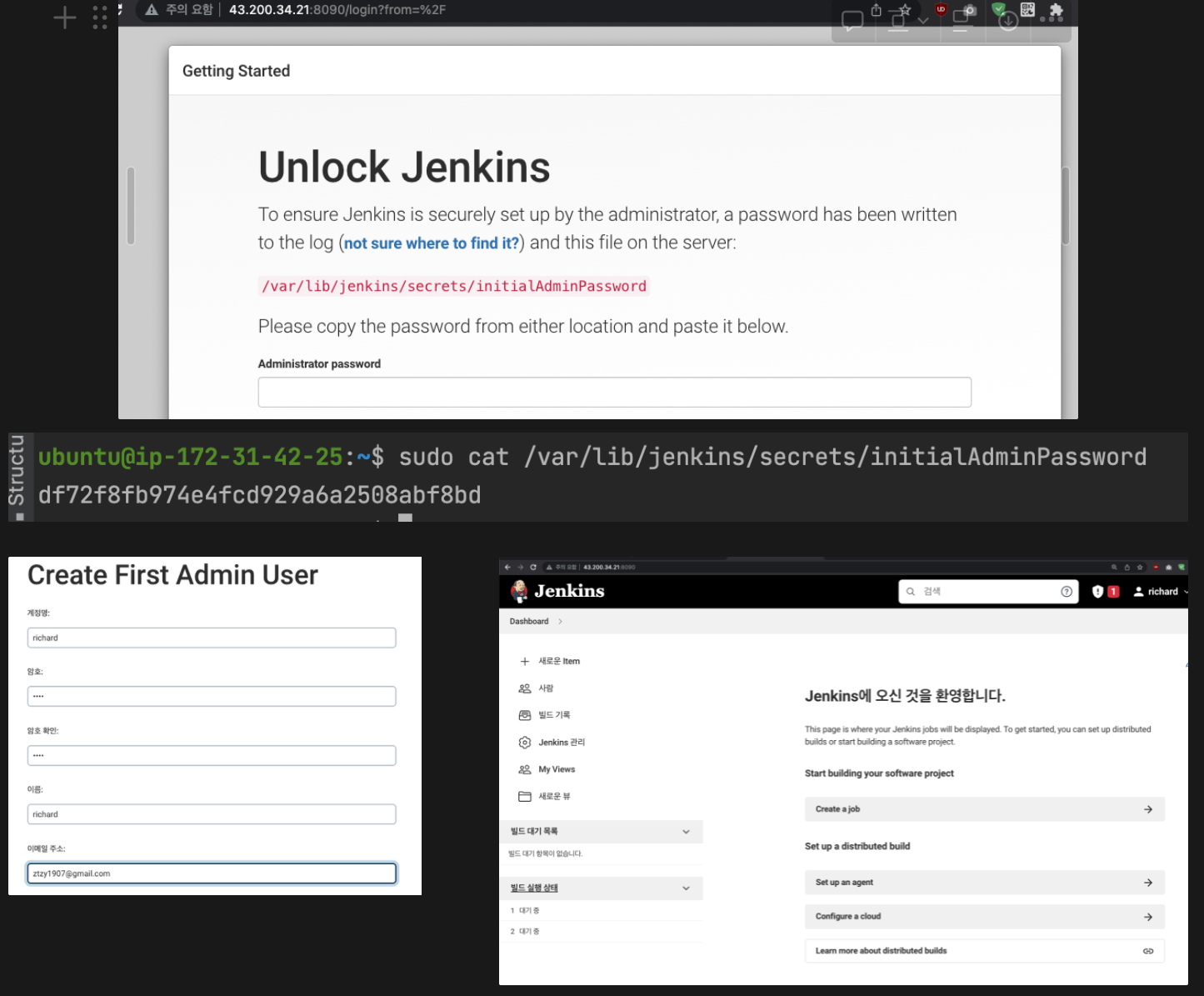Click the left scrollbar handle beside Getting Started
Image resolution: width=1204 pixels, height=996 pixels.
pyautogui.click(x=131, y=206)
